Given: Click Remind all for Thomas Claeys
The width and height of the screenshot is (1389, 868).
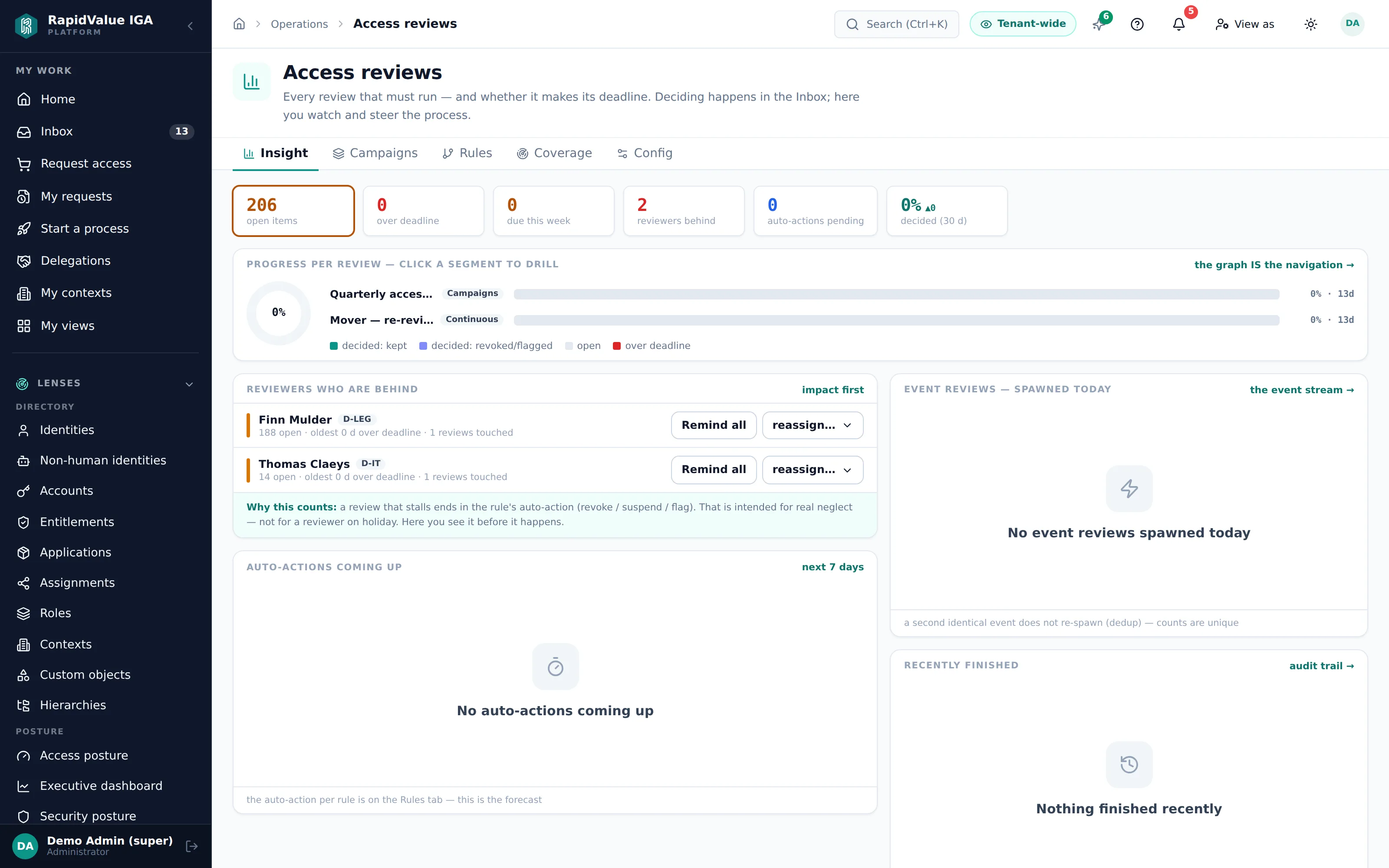Looking at the screenshot, I should click(x=714, y=470).
